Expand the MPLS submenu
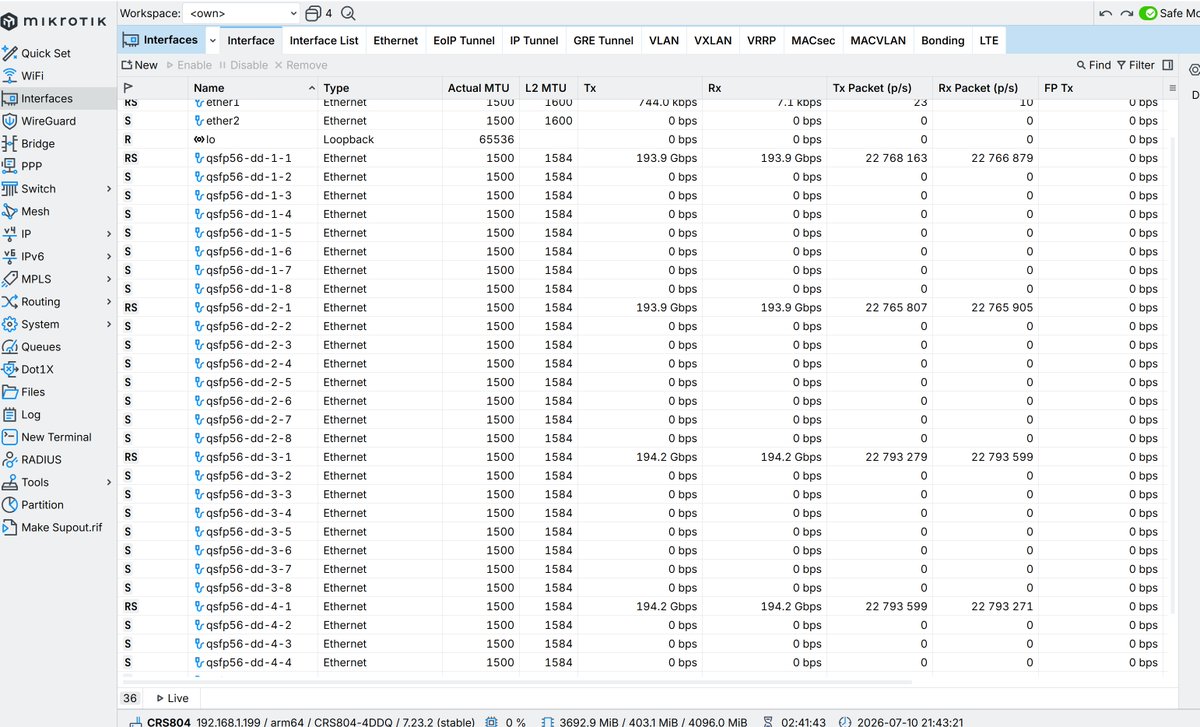Viewport: 1200px width, 727px height. coord(109,279)
